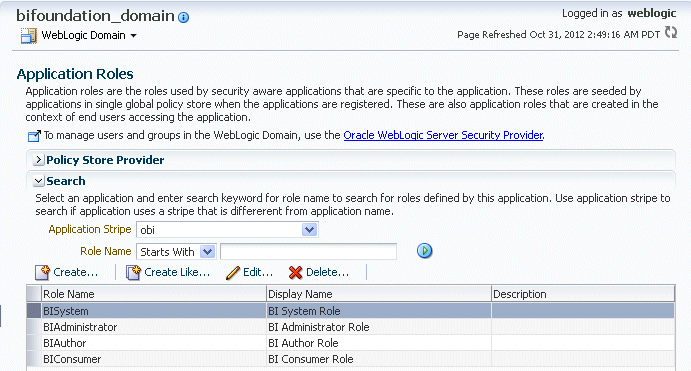
Task: Select the BIConsumer role row
Action: (x=351, y=359)
